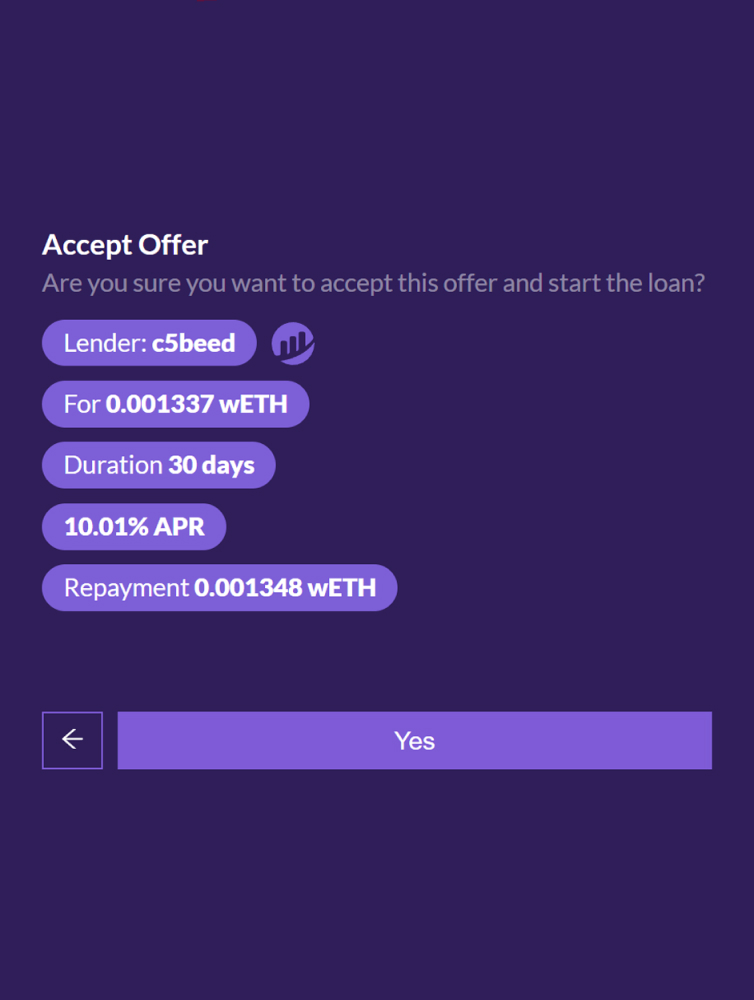Click wETH in the repayment pill

(x=342, y=588)
